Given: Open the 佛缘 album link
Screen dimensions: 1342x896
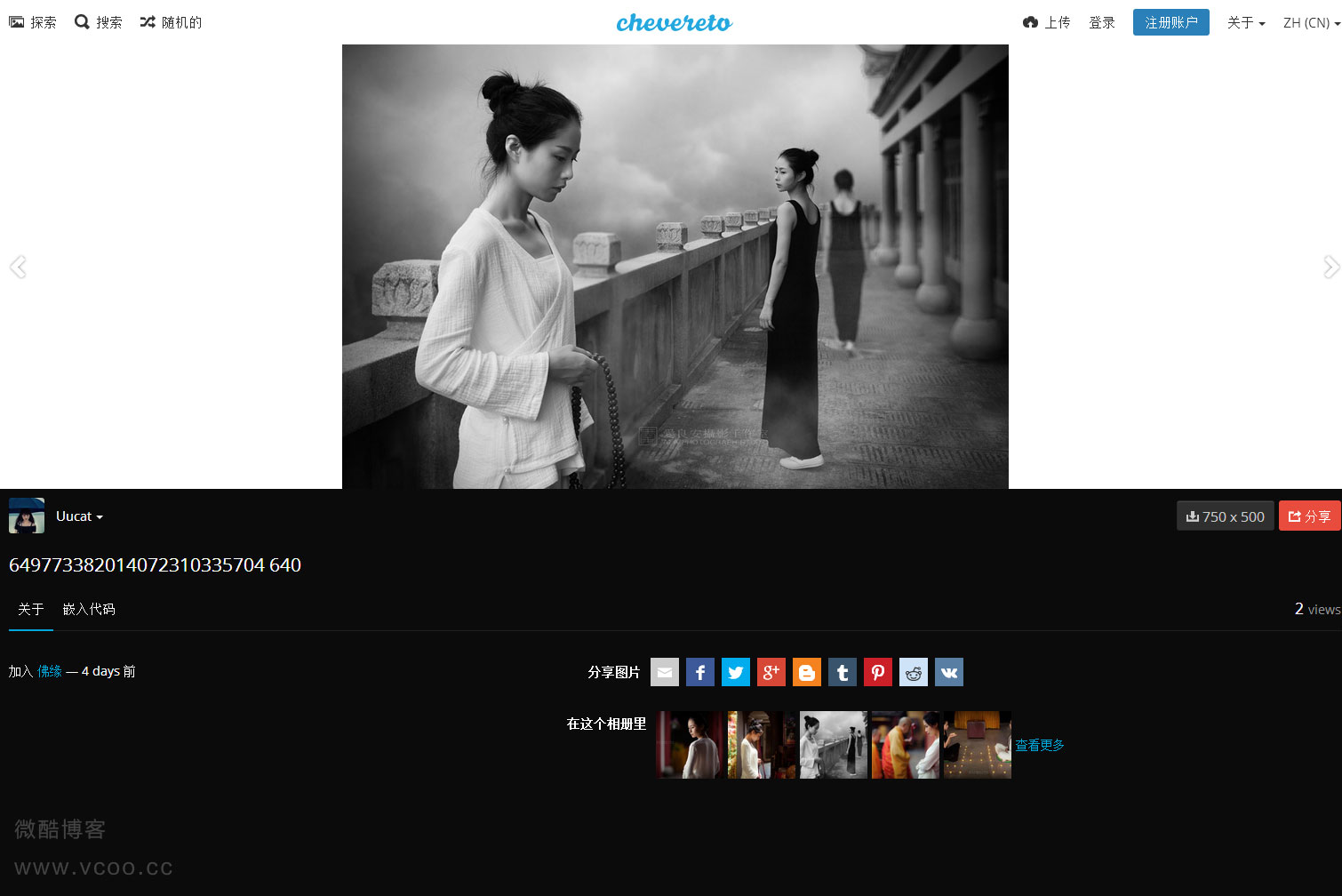Looking at the screenshot, I should pyautogui.click(x=50, y=671).
